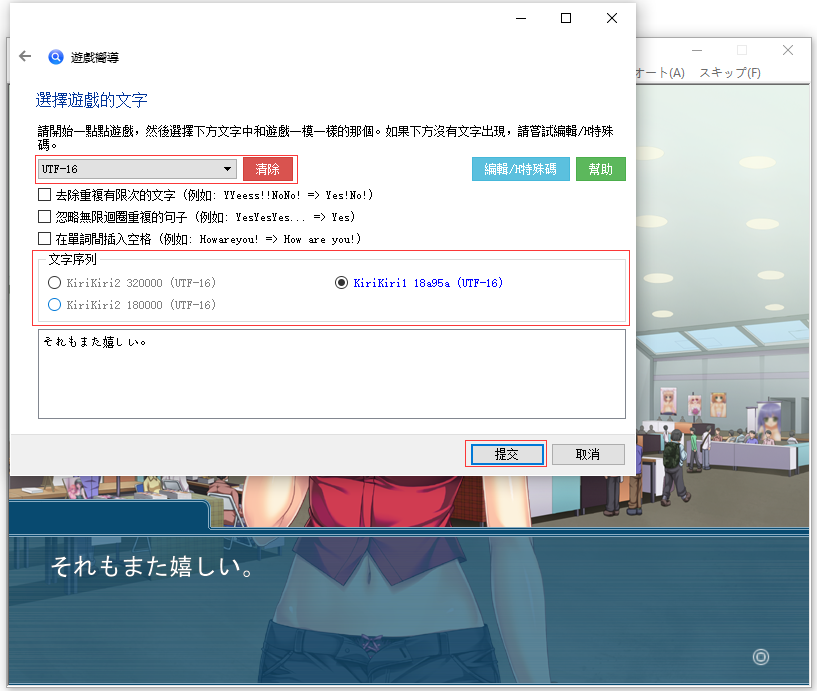Image resolution: width=817 pixels, height=691 pixels.
Task: Open 編輯/H特殊碼 edit special code
Action: click(521, 169)
